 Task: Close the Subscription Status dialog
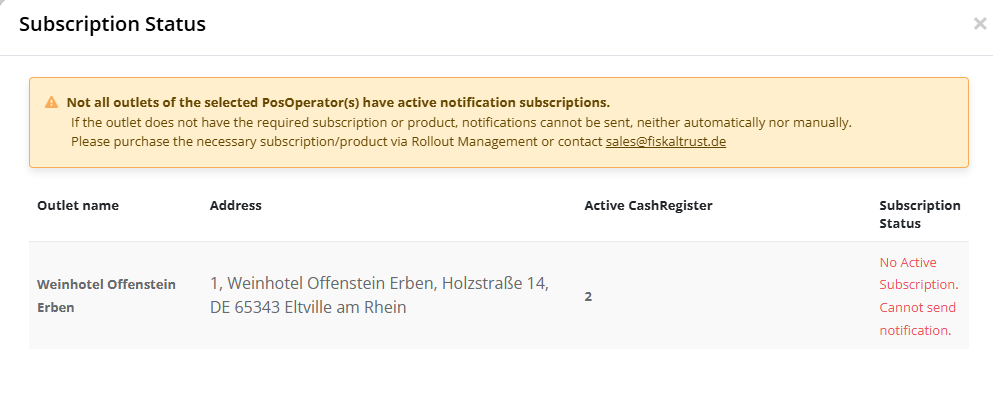click(979, 24)
